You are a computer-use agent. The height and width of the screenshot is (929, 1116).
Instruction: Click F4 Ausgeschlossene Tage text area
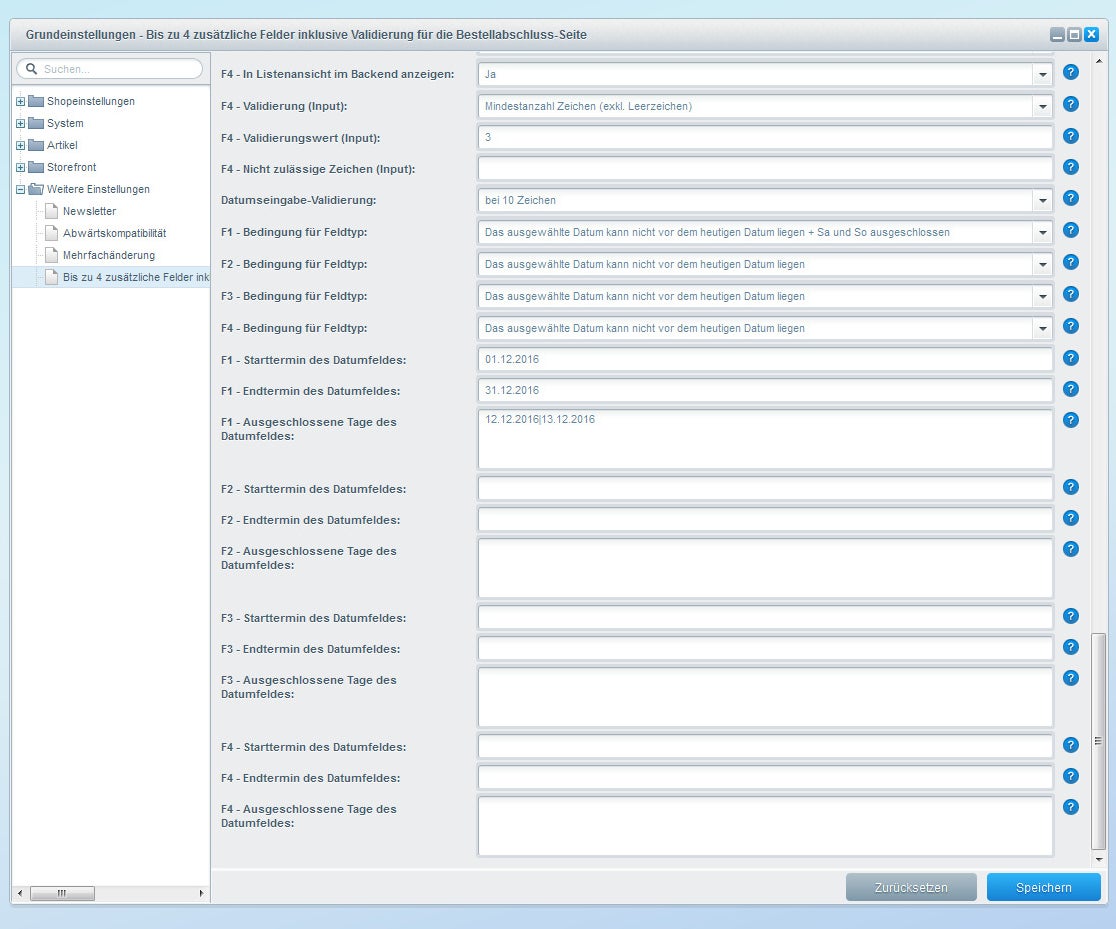(765, 826)
